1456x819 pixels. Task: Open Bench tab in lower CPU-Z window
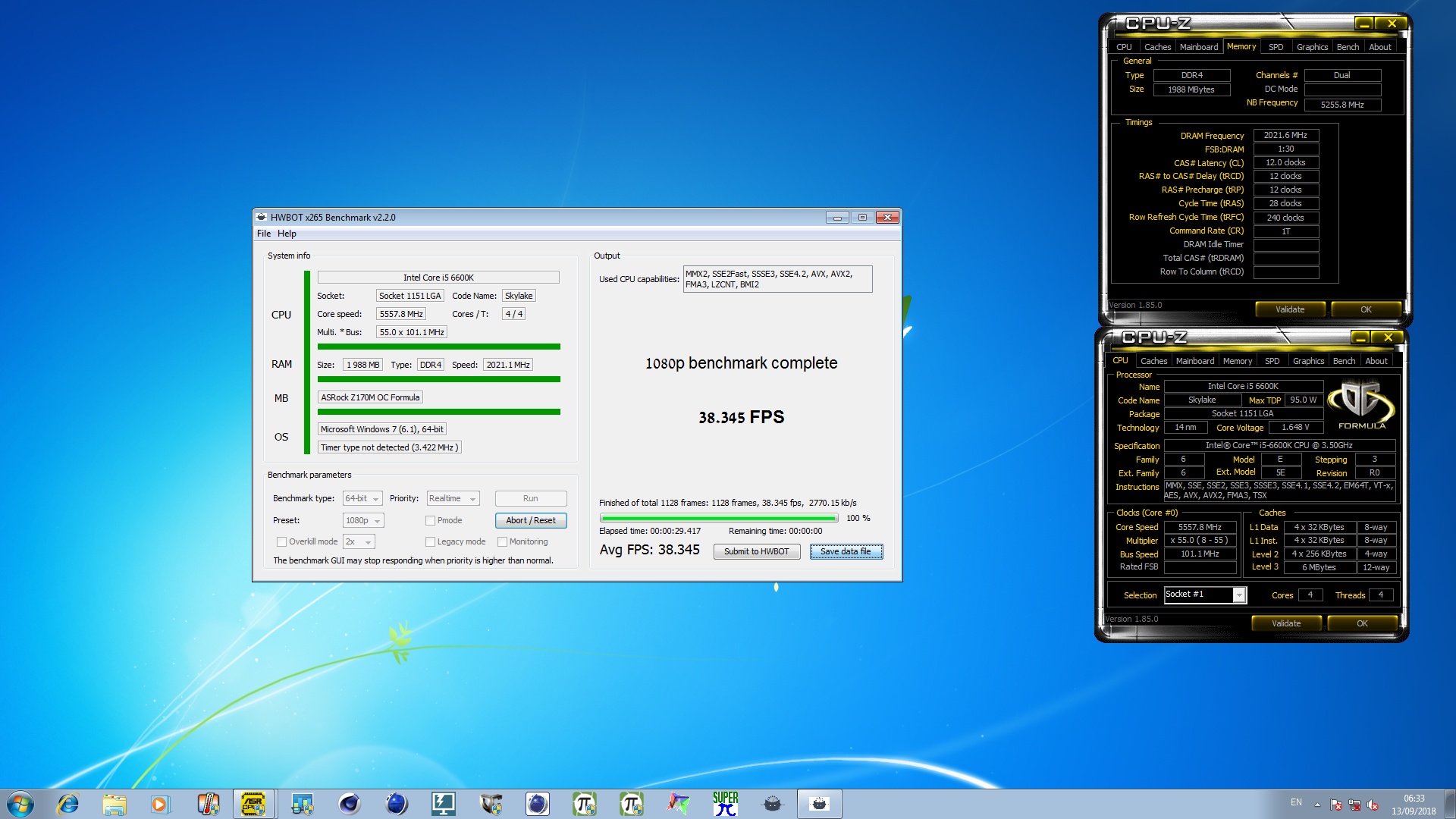tap(1344, 361)
